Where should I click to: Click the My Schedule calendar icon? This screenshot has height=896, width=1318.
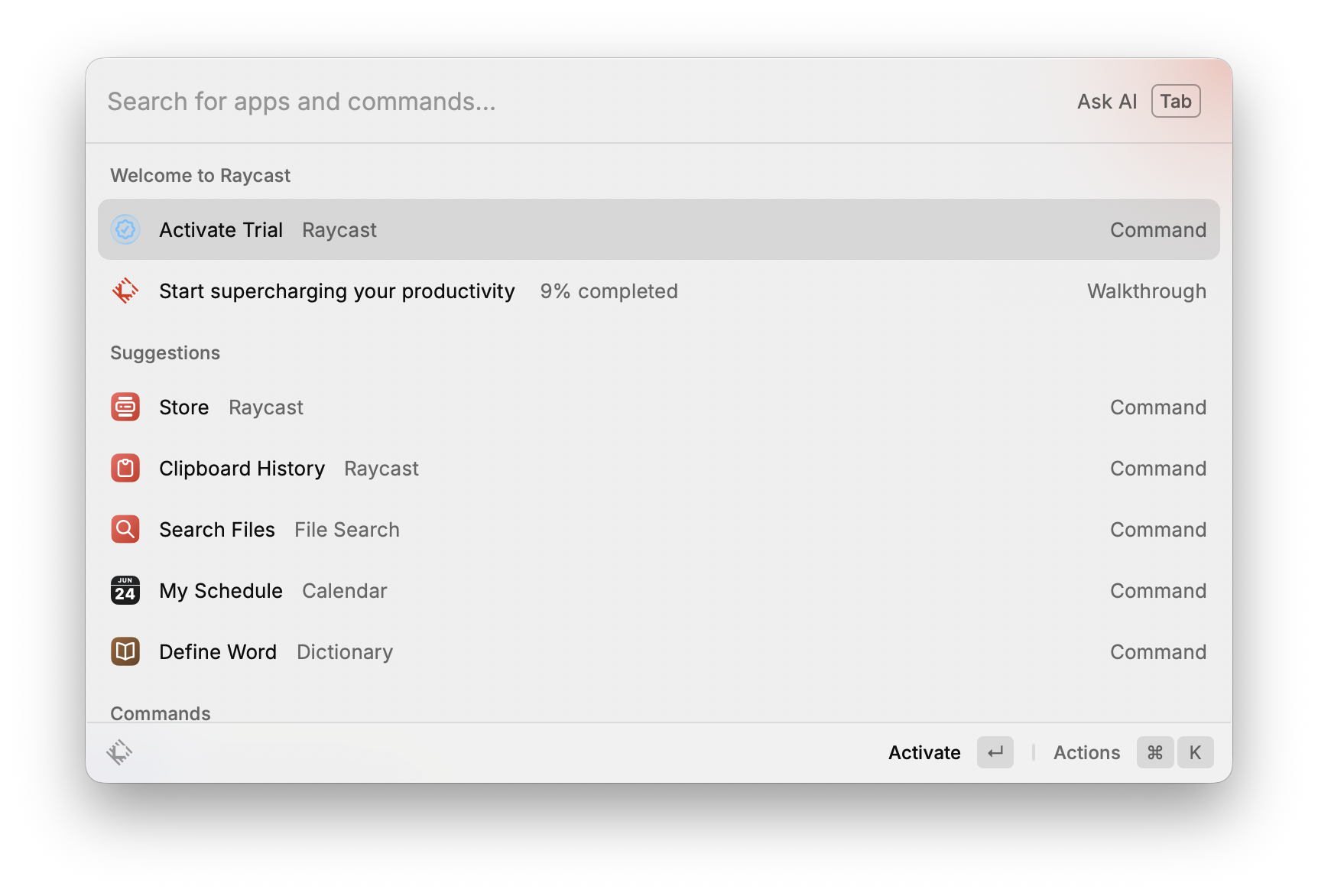coord(125,590)
